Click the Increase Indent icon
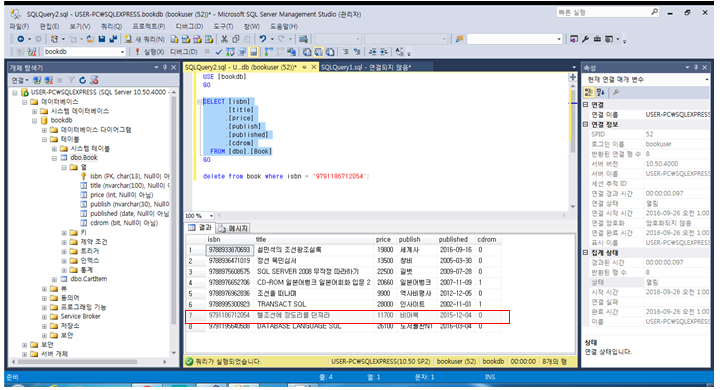Screen dimensions: 720x390 pyautogui.click(x=383, y=51)
